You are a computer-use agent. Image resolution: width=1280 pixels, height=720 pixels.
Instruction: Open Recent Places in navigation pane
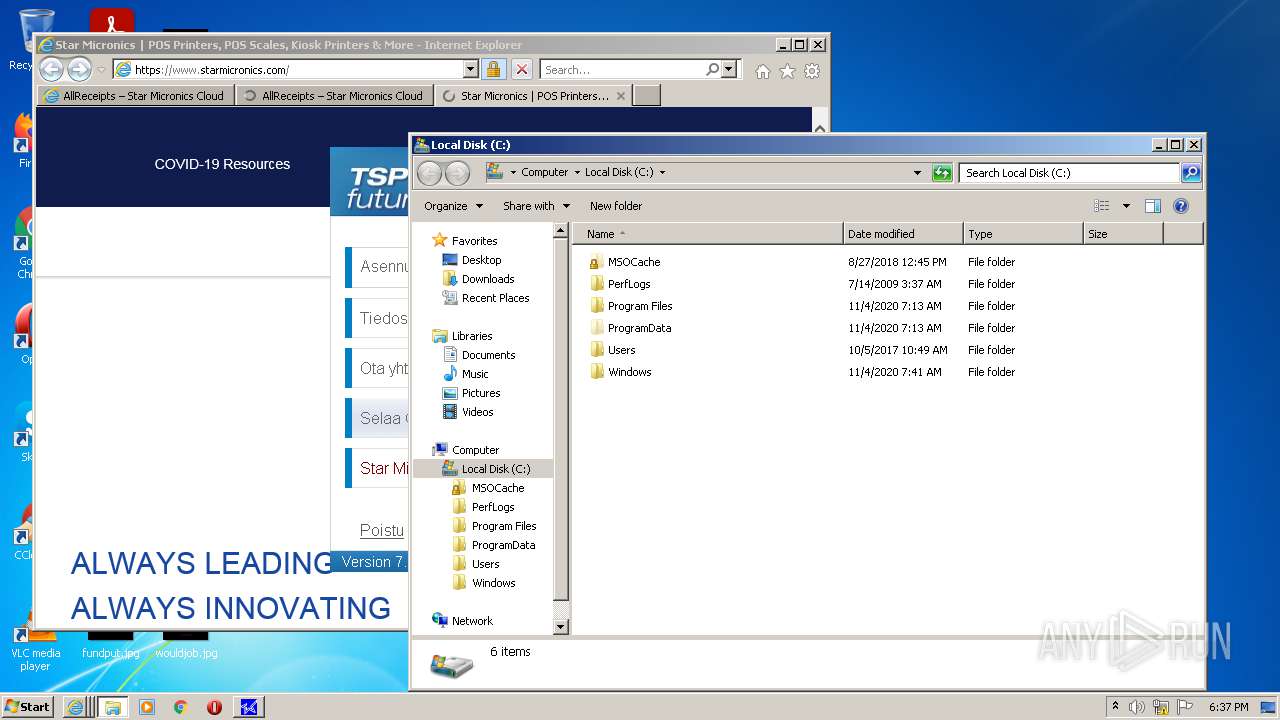[x=495, y=298]
